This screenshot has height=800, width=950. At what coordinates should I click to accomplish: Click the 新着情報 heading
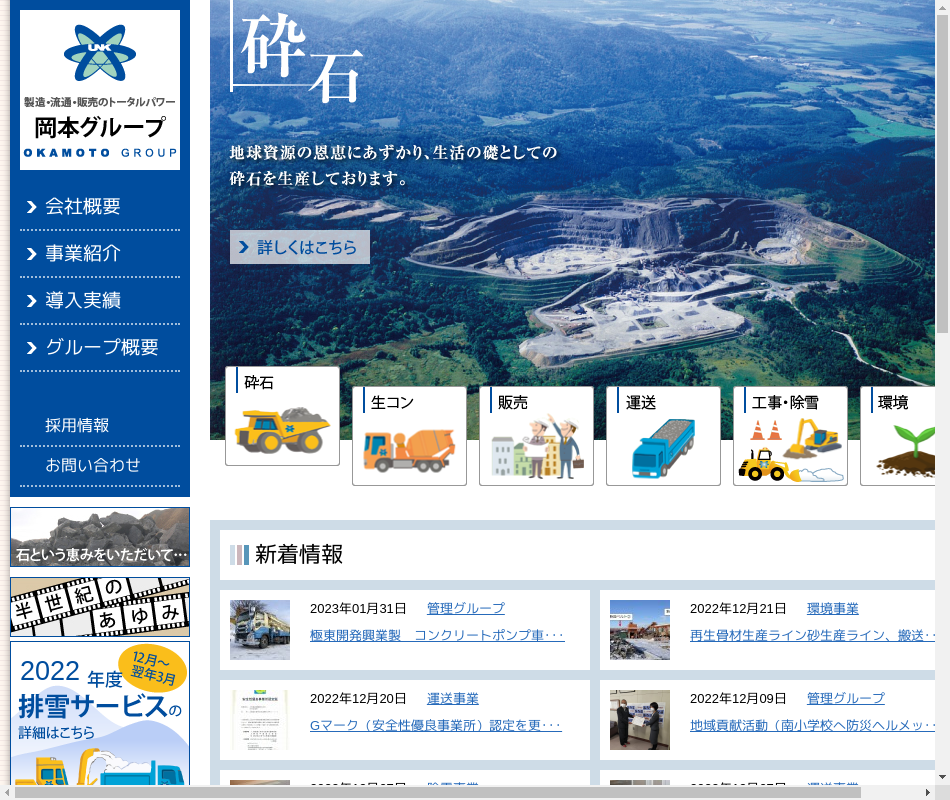coord(299,555)
